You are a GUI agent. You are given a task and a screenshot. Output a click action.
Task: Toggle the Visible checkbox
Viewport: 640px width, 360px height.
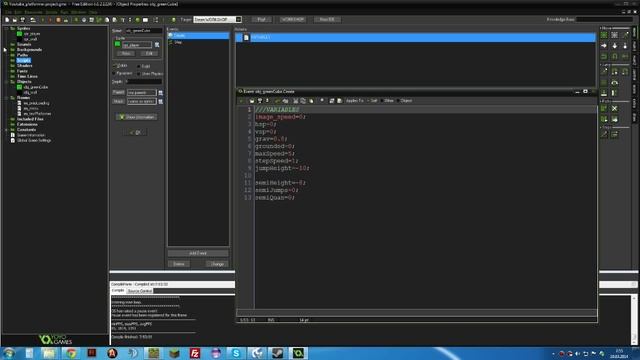[x=114, y=65]
